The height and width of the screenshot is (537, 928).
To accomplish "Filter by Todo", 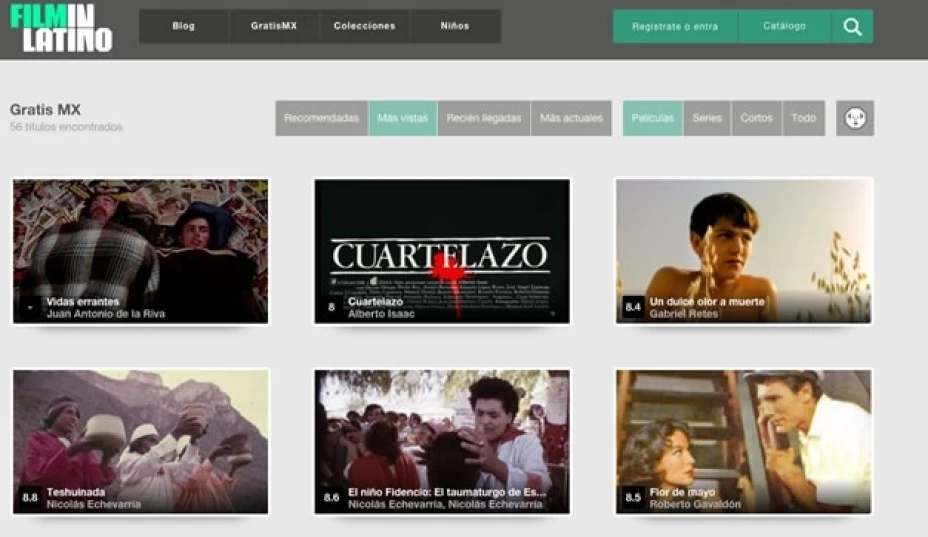I will 804,118.
